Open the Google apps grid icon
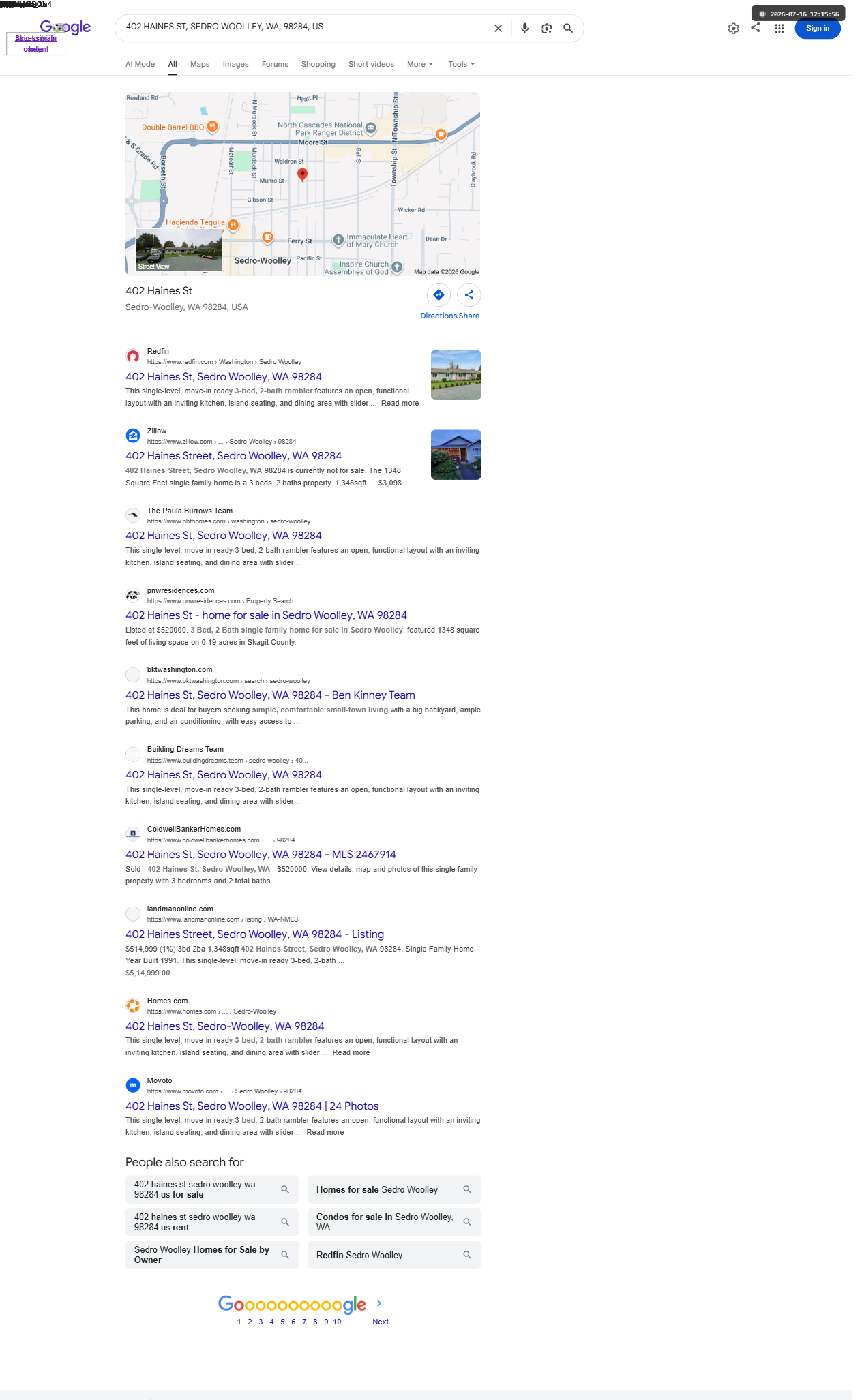 tap(779, 29)
